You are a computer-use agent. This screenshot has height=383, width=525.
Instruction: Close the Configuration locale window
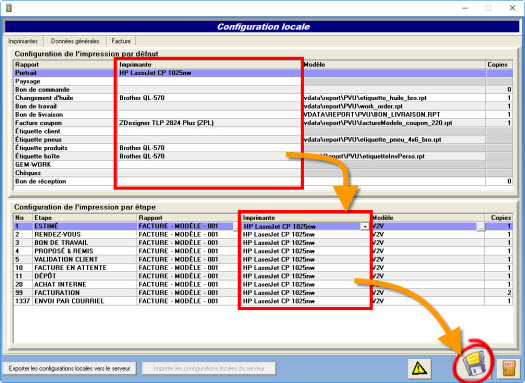(512, 8)
